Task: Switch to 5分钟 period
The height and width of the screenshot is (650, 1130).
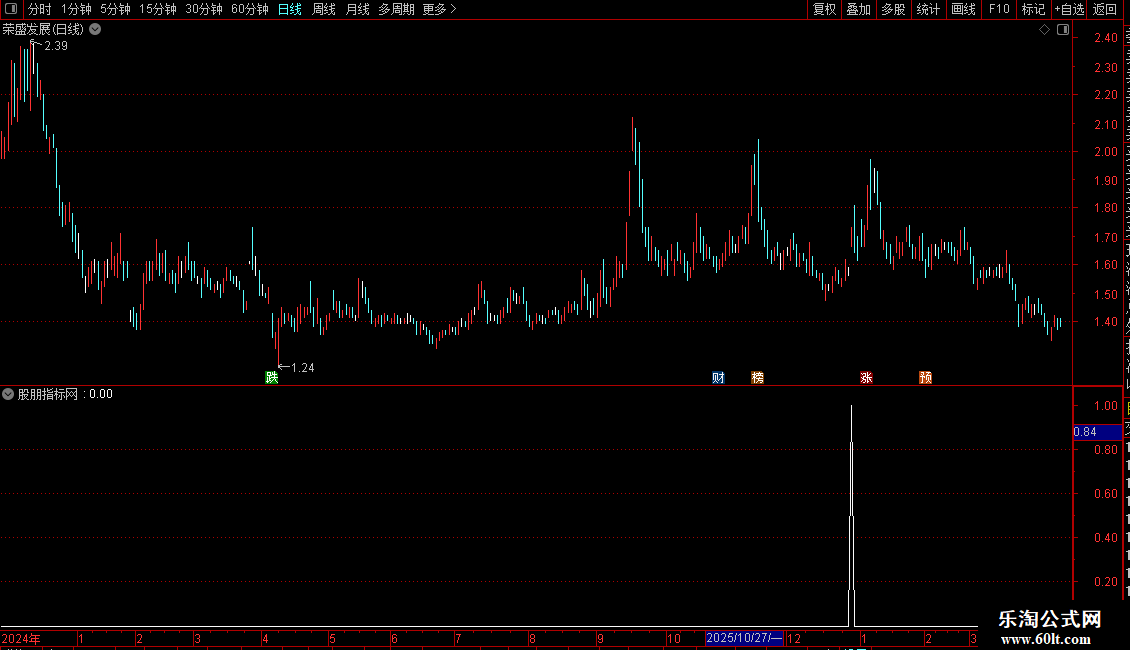Action: pyautogui.click(x=115, y=9)
